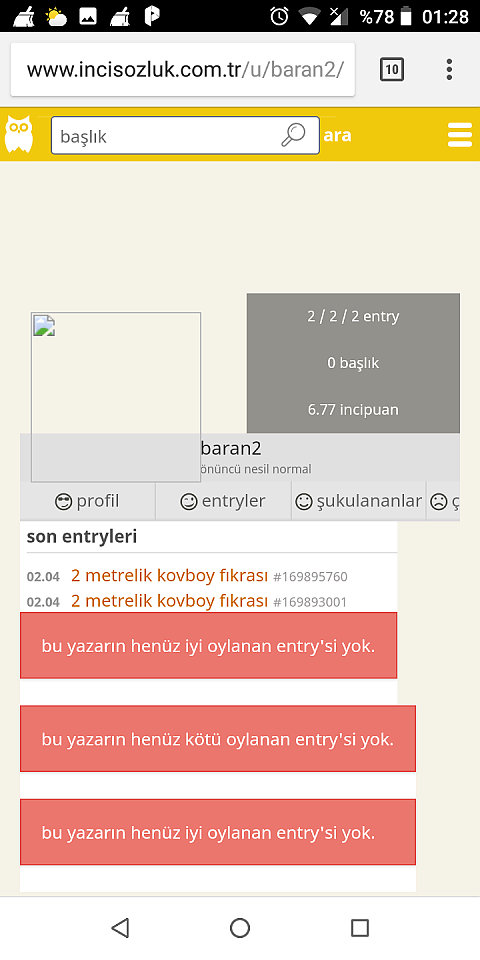Viewport: 480px width, 960px height.
Task: Open entry number #169893001
Action: pyautogui.click(x=310, y=602)
